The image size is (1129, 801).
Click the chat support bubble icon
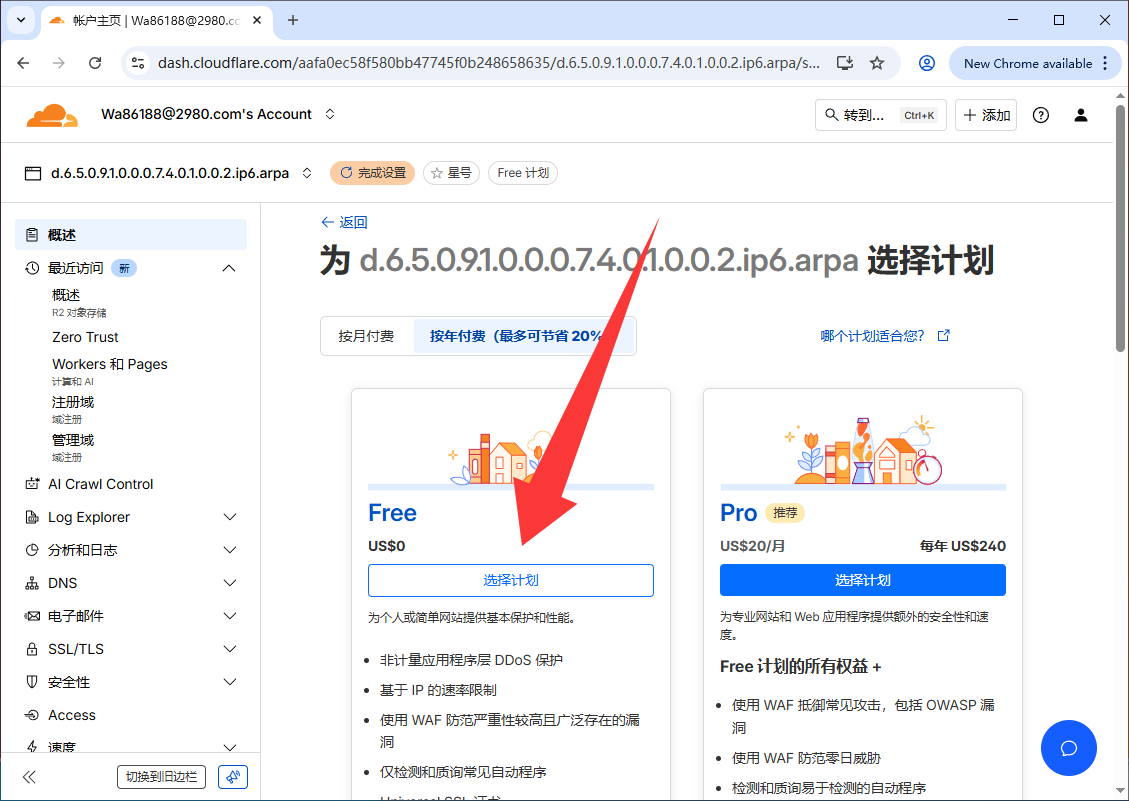[1068, 748]
